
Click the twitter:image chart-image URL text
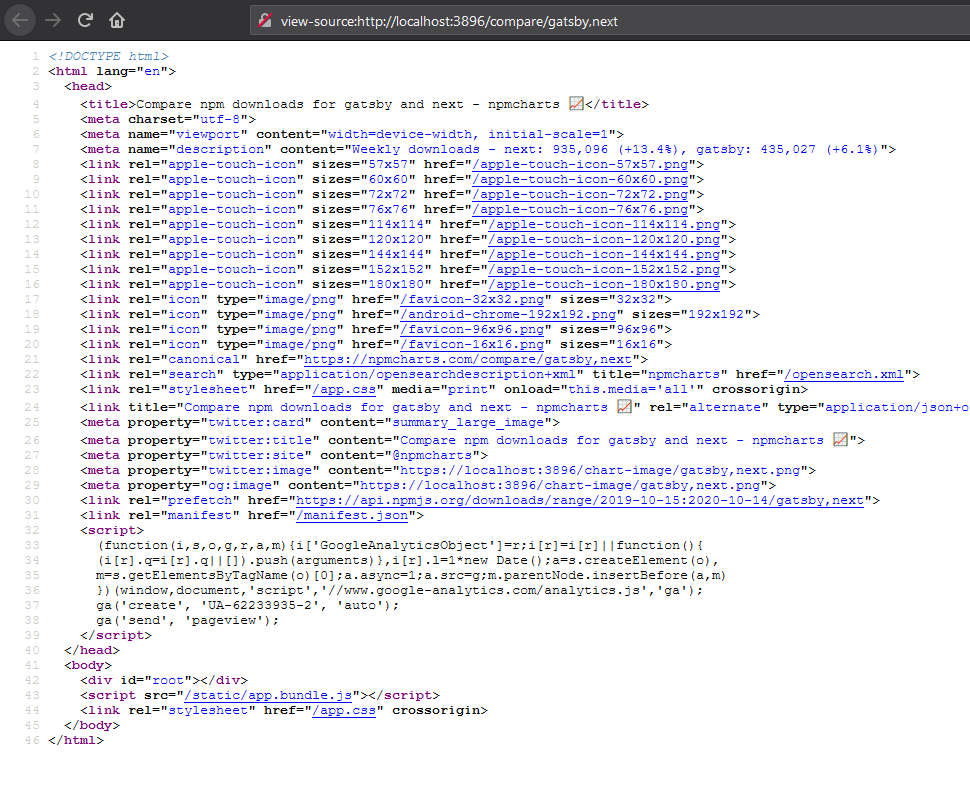click(600, 471)
